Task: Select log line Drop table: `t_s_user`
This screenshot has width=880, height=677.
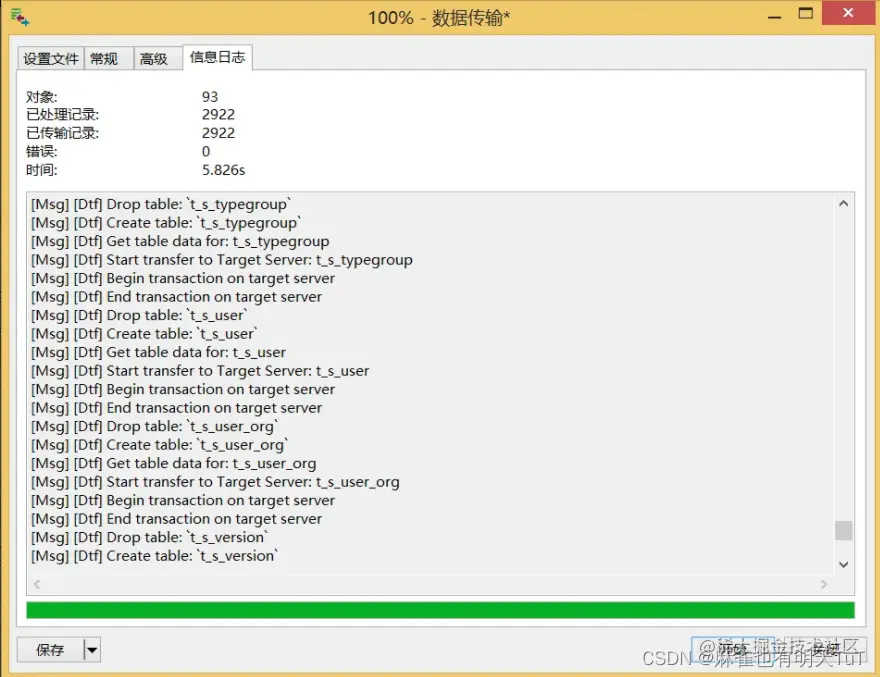Action: [139, 315]
